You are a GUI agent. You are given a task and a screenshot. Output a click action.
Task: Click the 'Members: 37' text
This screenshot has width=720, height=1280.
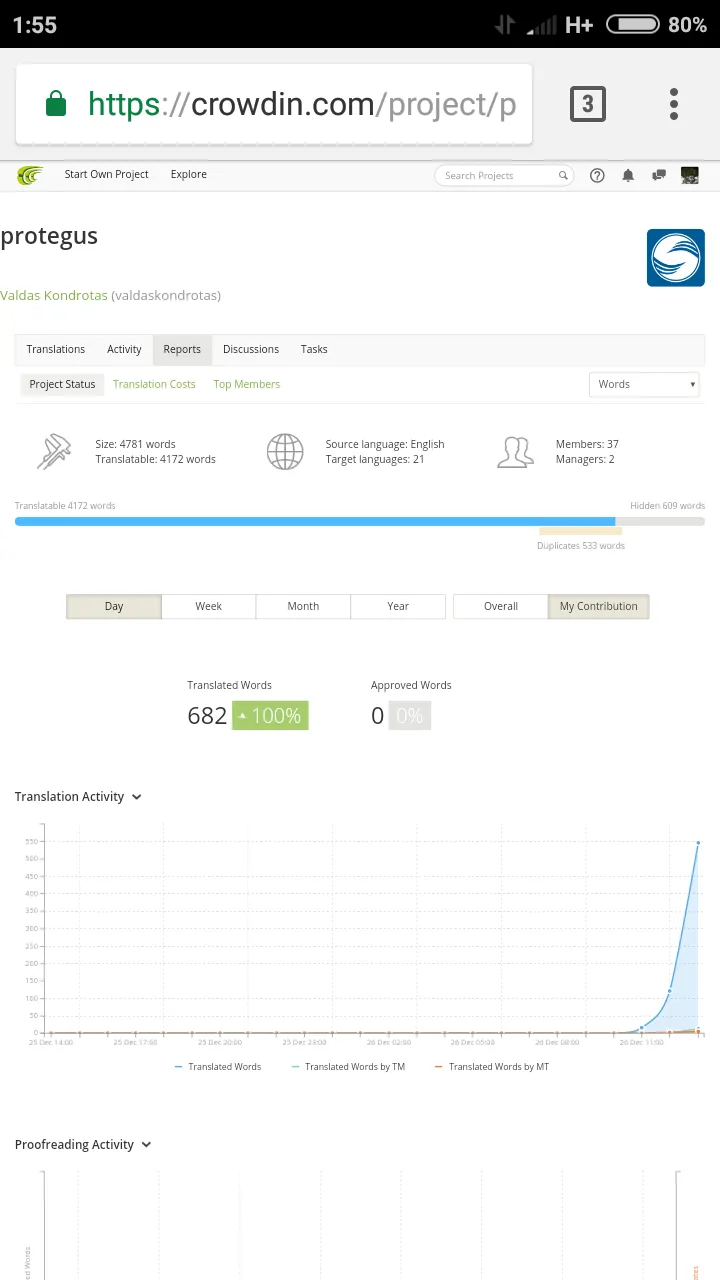[x=587, y=444]
